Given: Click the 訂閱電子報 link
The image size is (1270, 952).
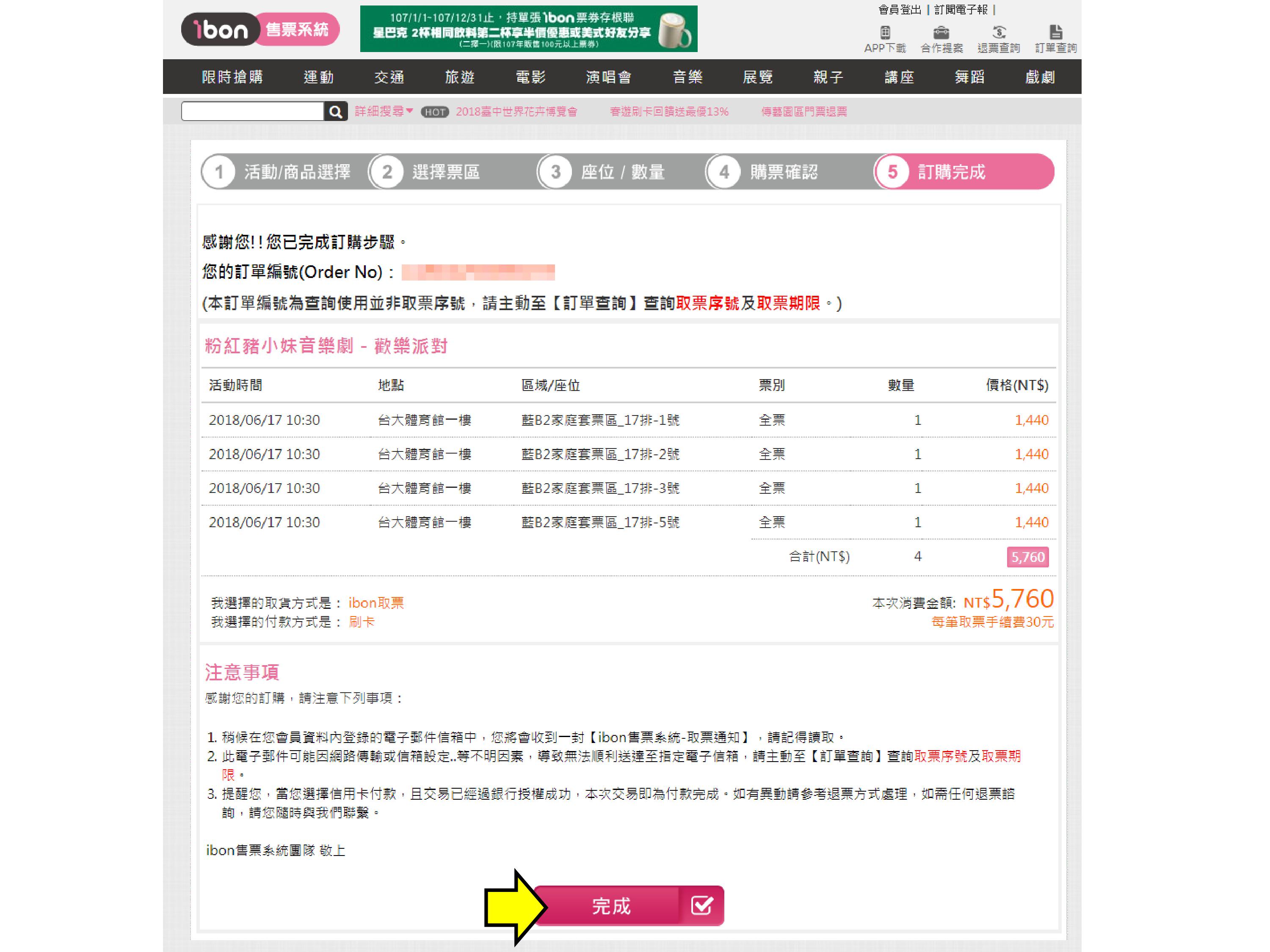Looking at the screenshot, I should click(961, 10).
